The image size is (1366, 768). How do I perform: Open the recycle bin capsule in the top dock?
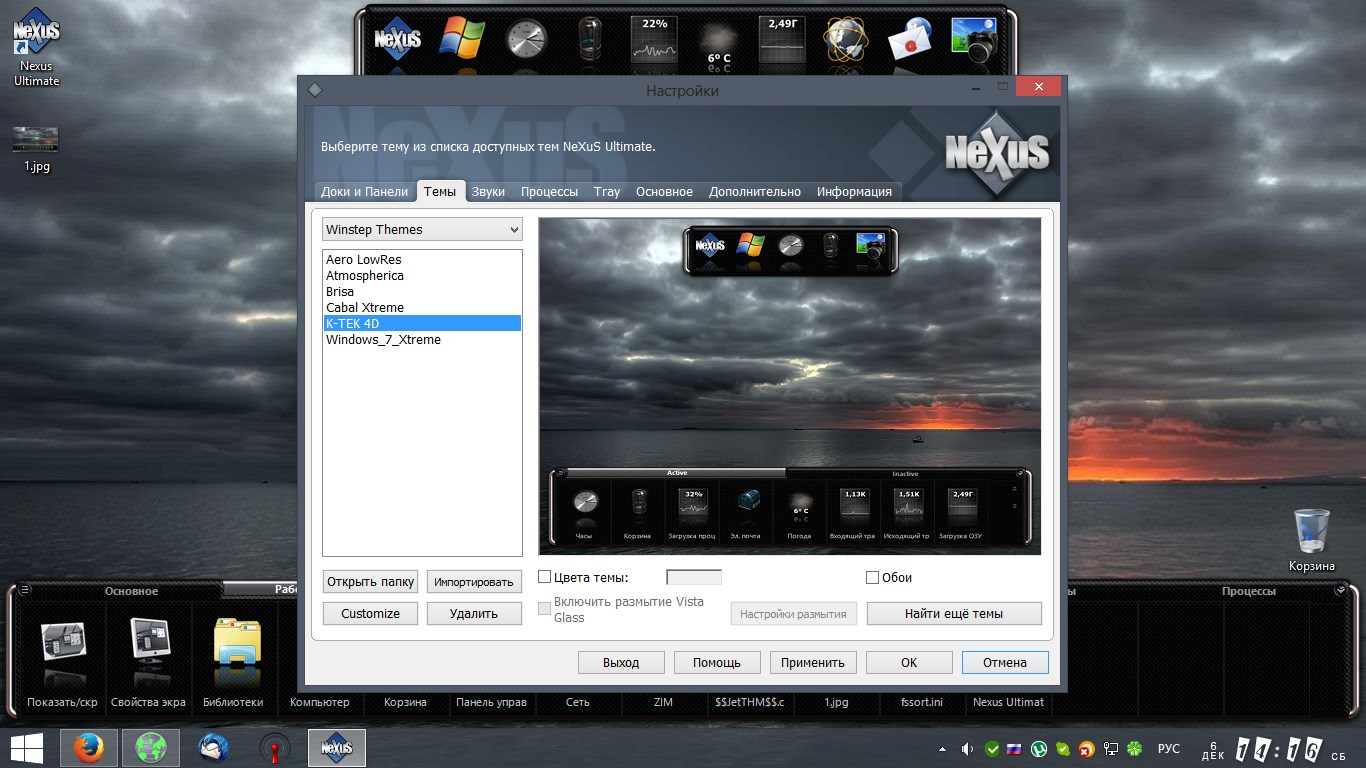pos(590,39)
